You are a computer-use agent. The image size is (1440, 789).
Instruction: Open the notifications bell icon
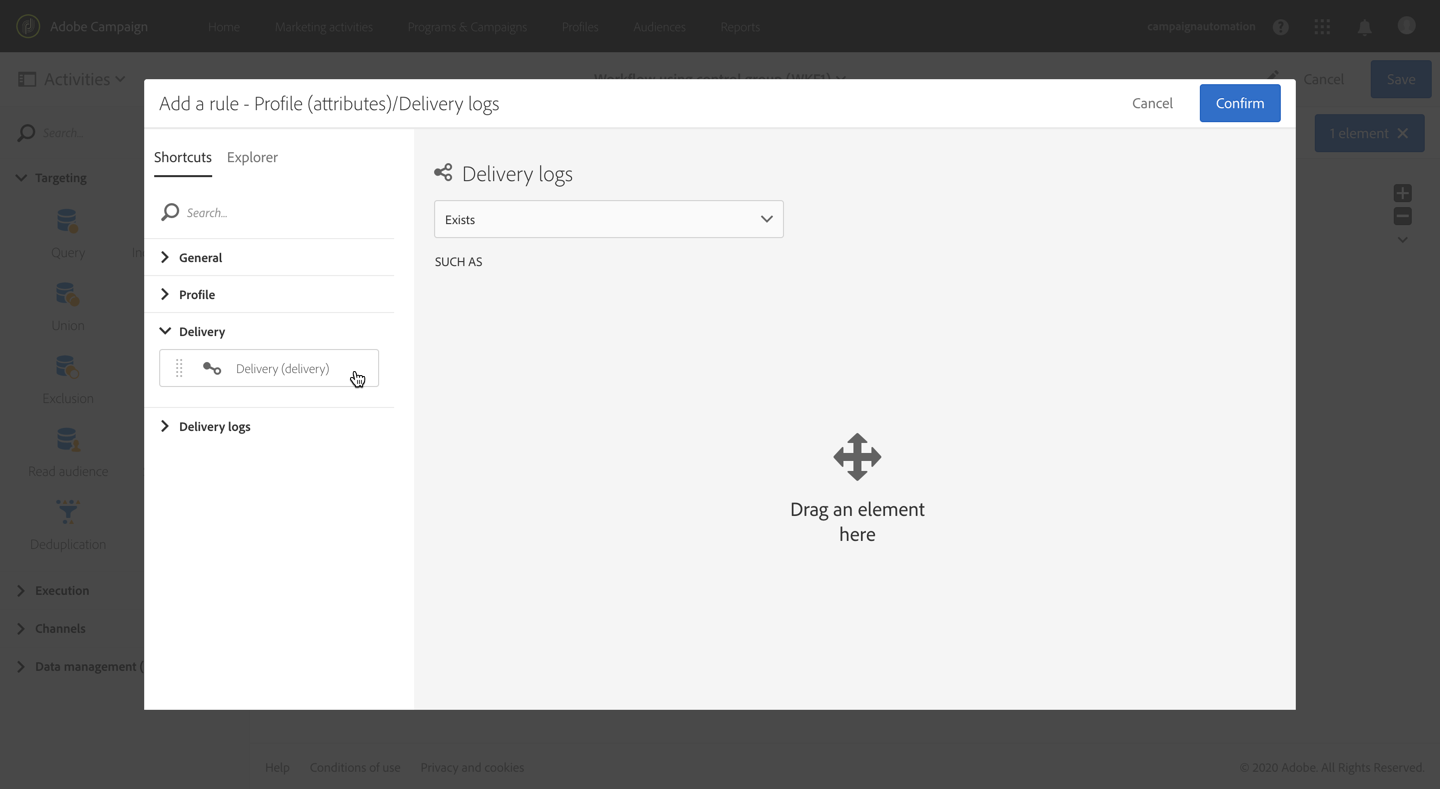(x=1364, y=27)
